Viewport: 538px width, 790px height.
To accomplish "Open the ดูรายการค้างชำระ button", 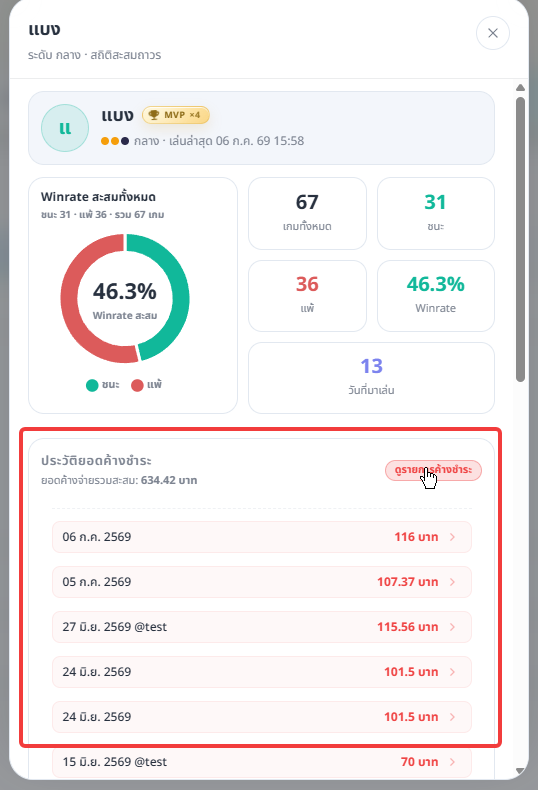I will click(x=433, y=470).
